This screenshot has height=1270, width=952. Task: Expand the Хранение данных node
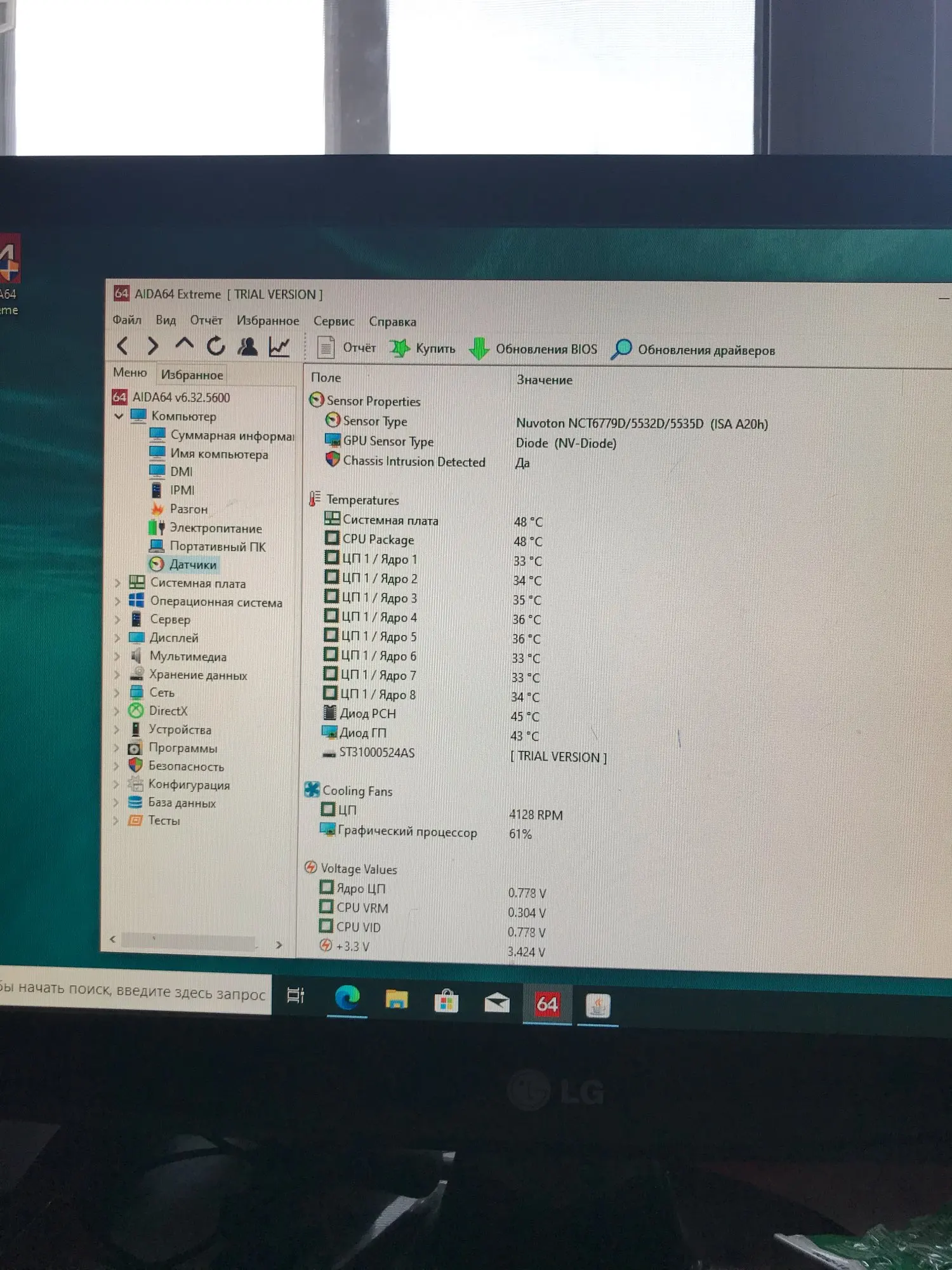pos(117,674)
